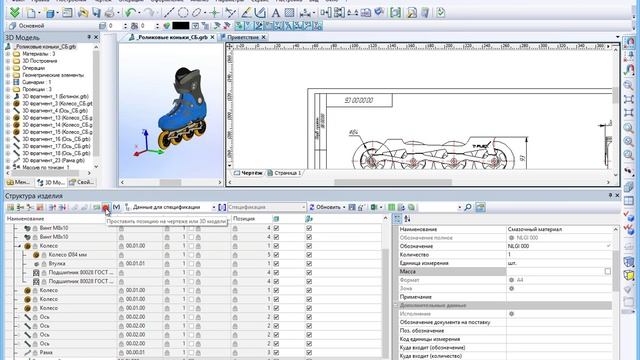Click the Обновить button
Viewport: 640px width, 360px height.
pyautogui.click(x=325, y=207)
